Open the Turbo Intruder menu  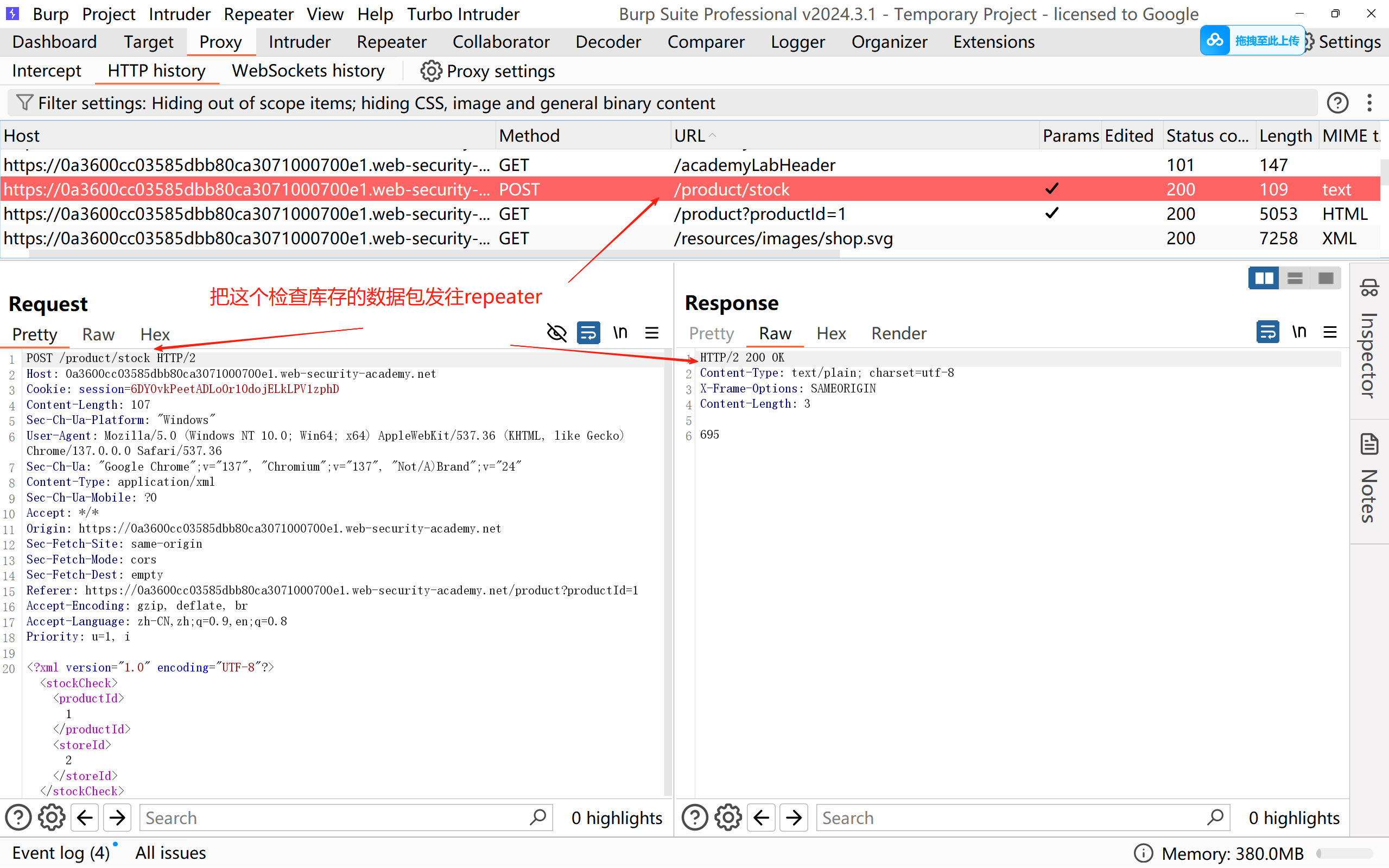coord(462,14)
